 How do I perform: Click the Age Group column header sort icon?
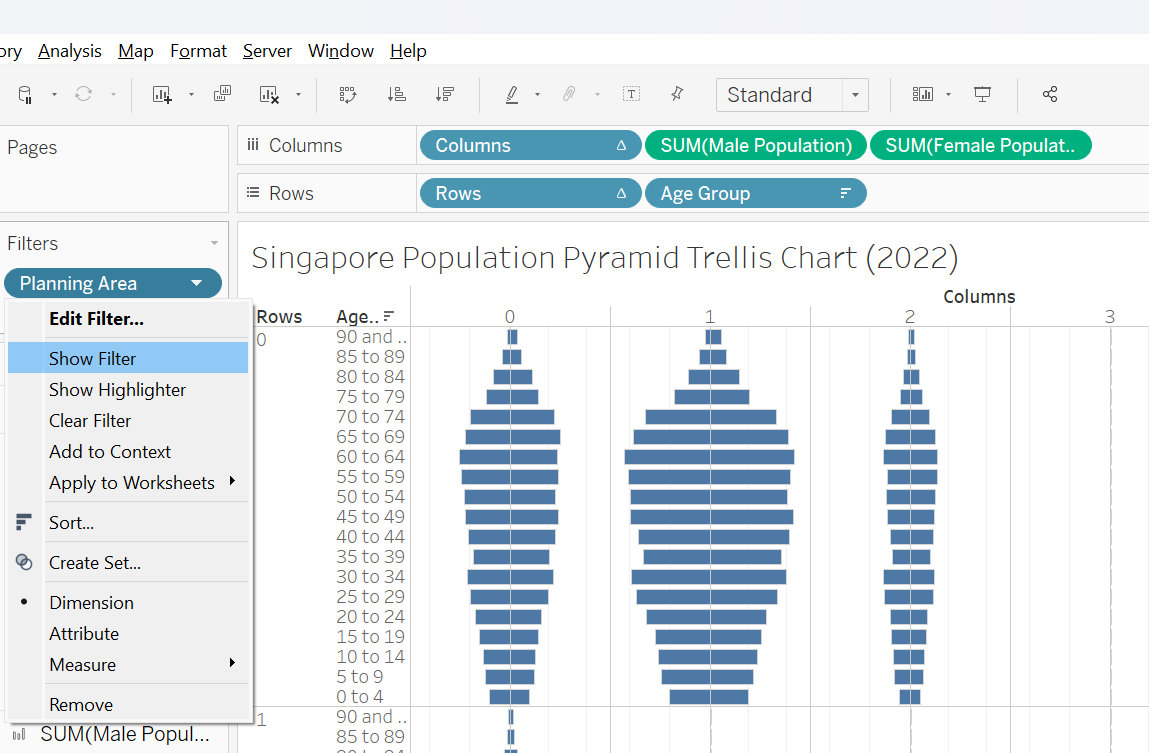(x=389, y=317)
